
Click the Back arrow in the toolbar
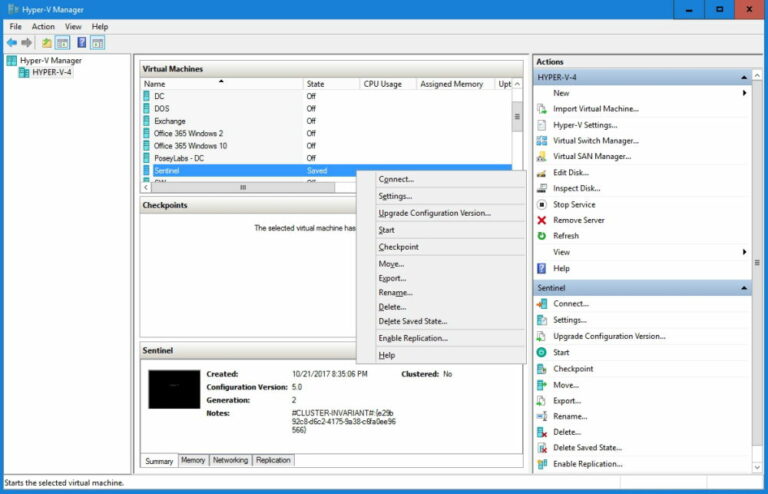click(11, 43)
